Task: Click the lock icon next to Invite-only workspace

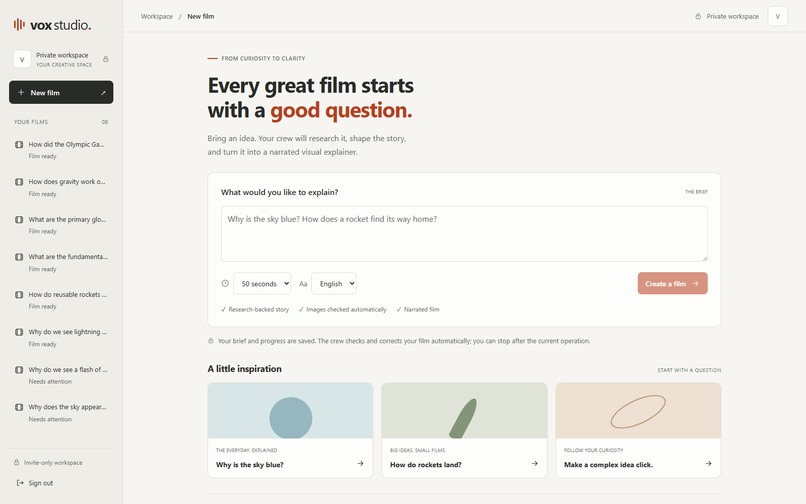Action: 16,462
